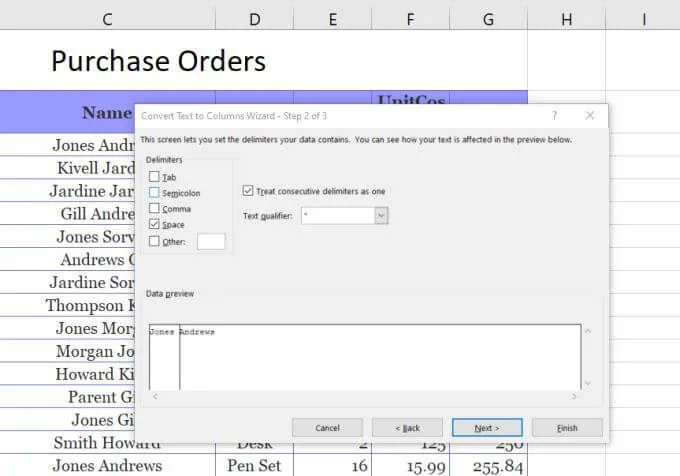Click the wizard help question mark icon
Viewport: 680px width, 476px height.
coord(554,115)
